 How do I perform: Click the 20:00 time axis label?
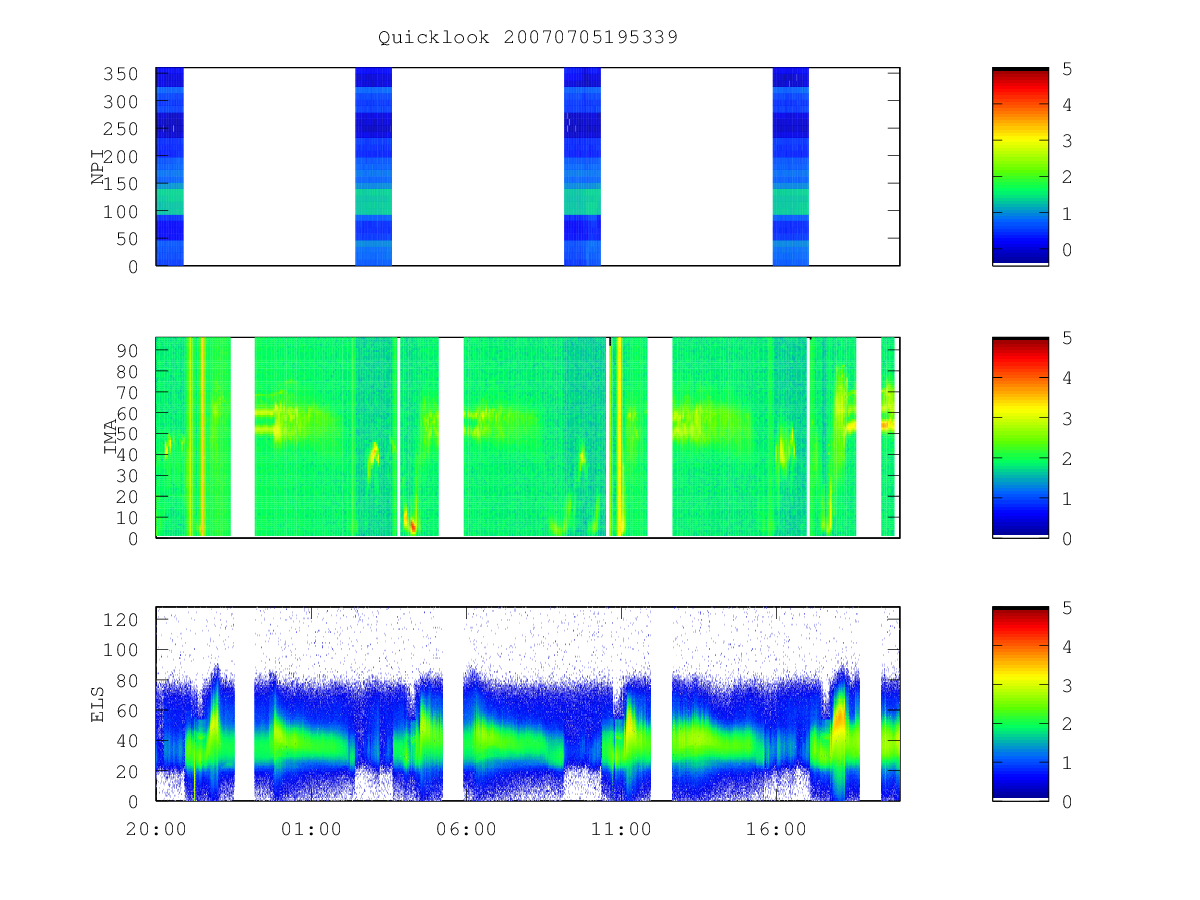point(156,829)
